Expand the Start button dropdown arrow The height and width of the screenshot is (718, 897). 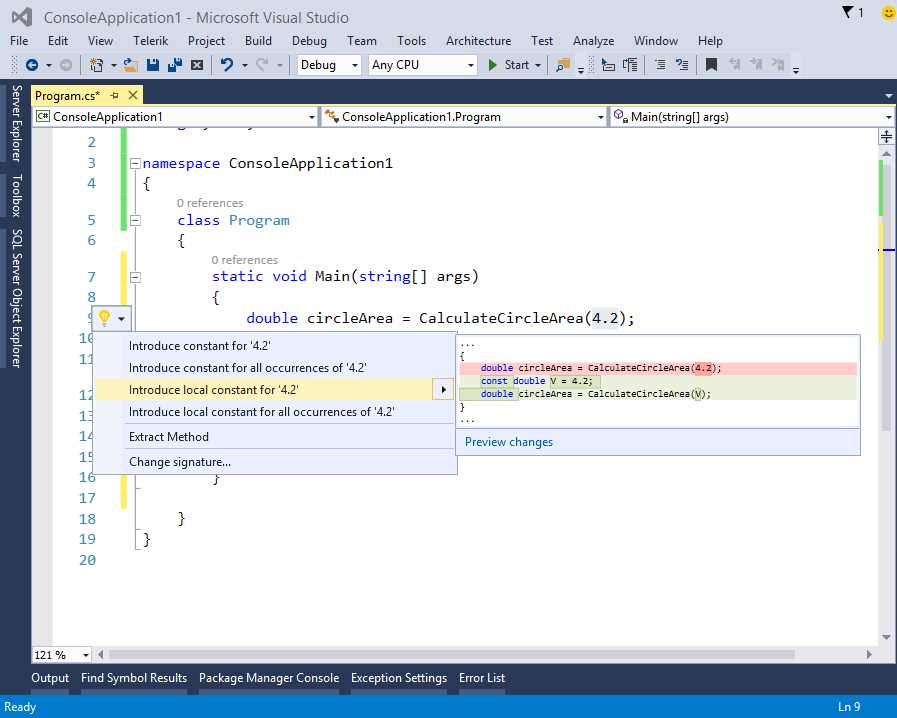[538, 65]
